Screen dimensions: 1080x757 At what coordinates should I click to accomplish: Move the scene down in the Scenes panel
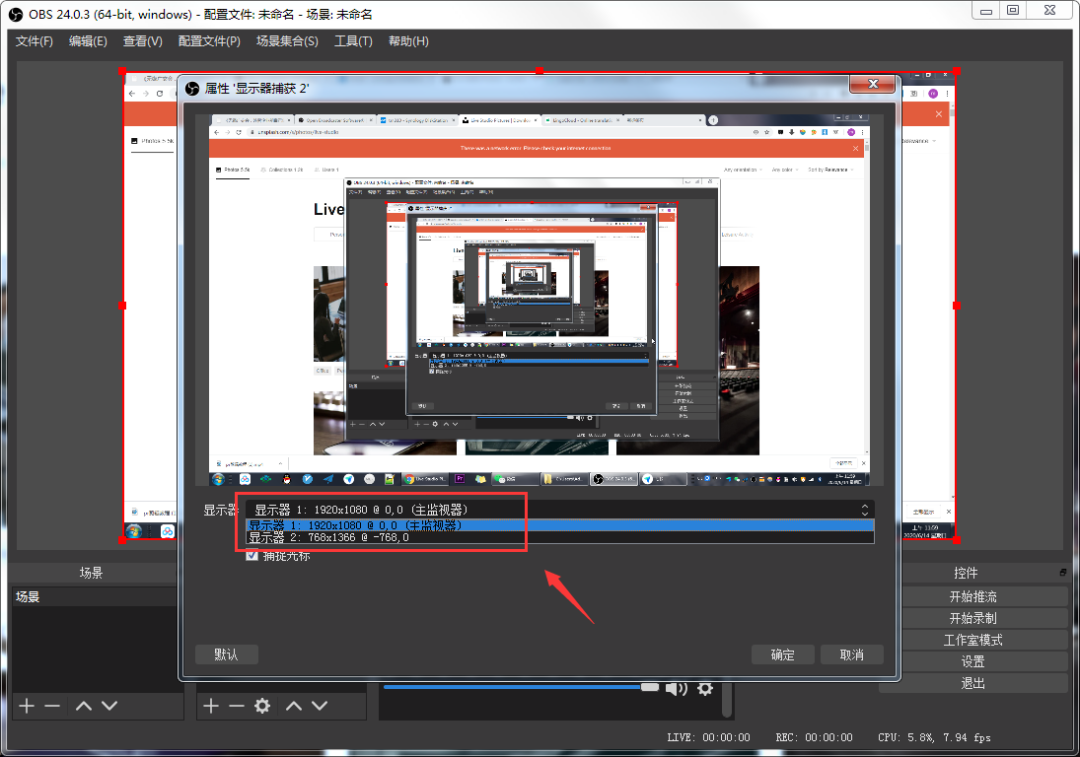[x=110, y=706]
